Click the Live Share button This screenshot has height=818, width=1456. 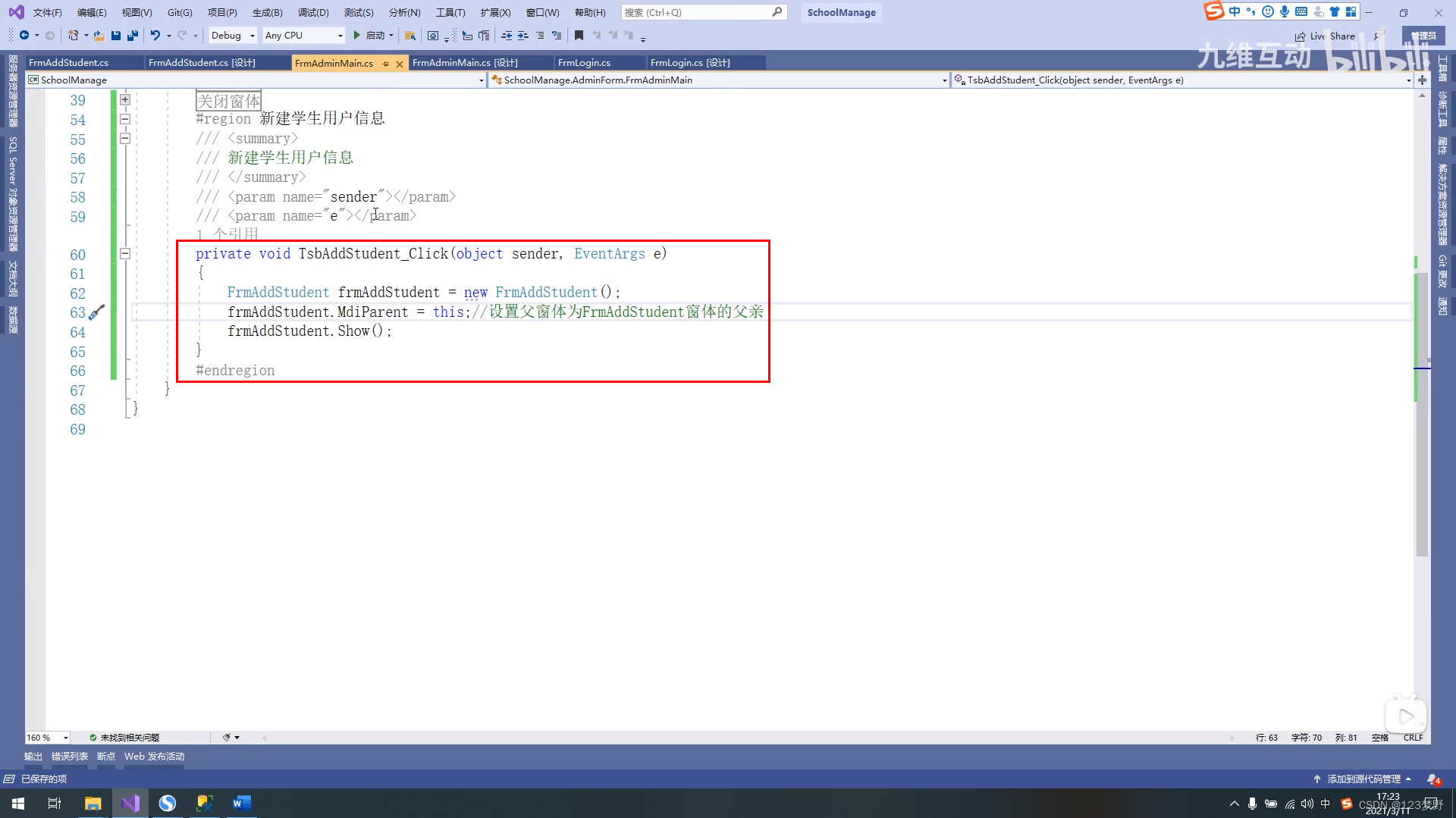[1324, 36]
